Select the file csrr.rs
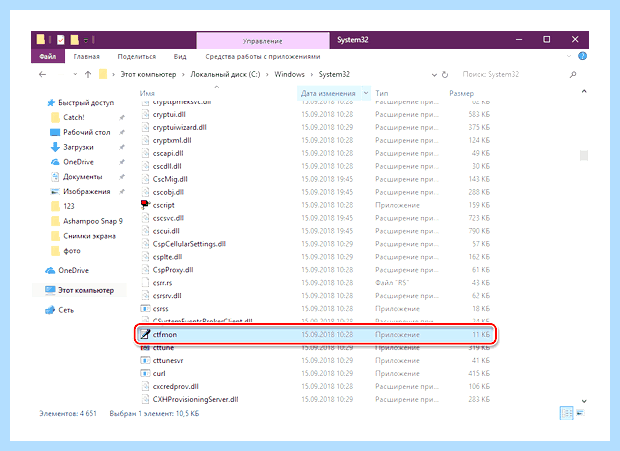The width and height of the screenshot is (620, 451). coord(163,283)
